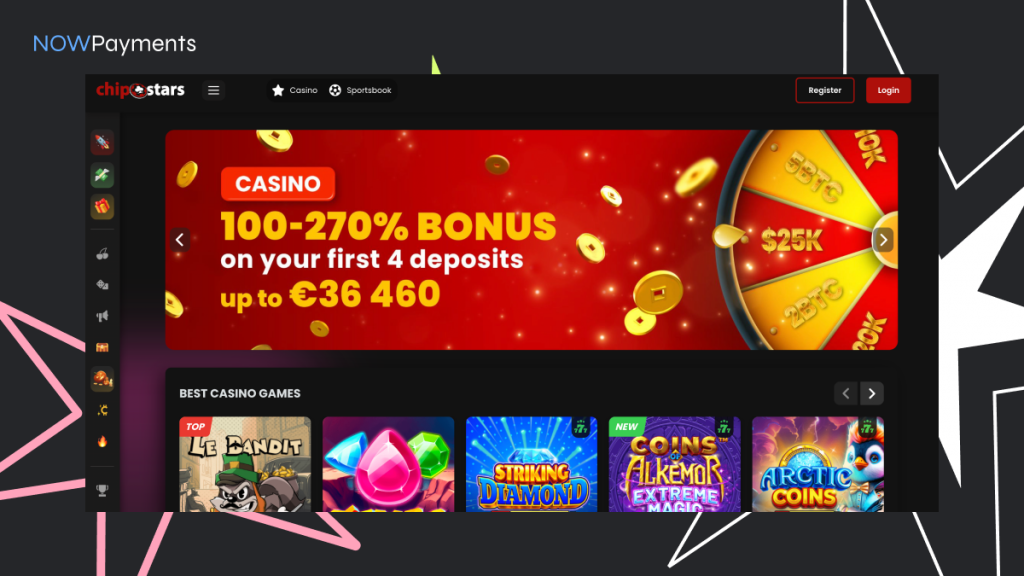
Task: Select the dice games icon
Action: click(x=103, y=285)
